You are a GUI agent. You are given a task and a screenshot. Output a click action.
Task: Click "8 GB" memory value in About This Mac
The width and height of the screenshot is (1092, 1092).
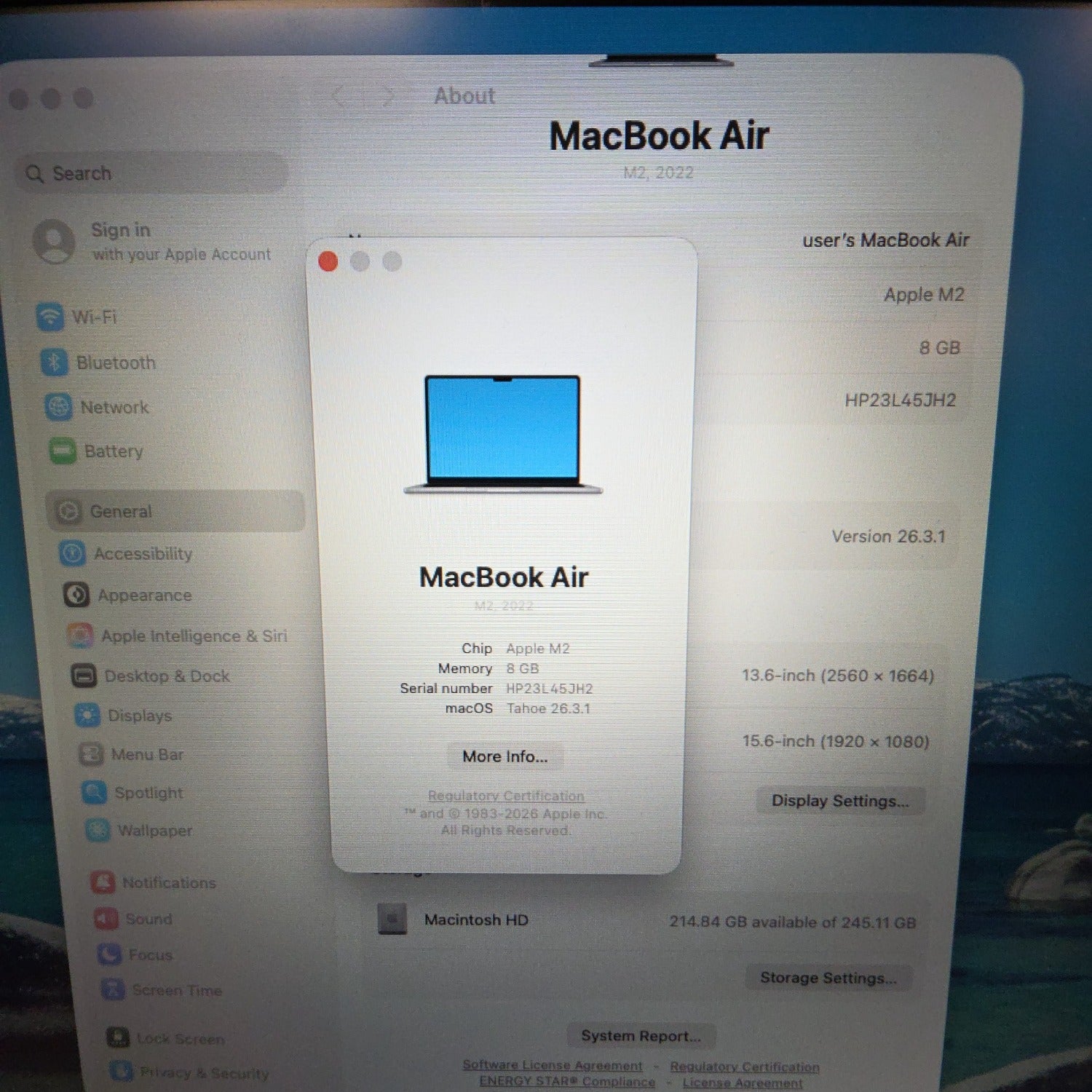(x=523, y=668)
